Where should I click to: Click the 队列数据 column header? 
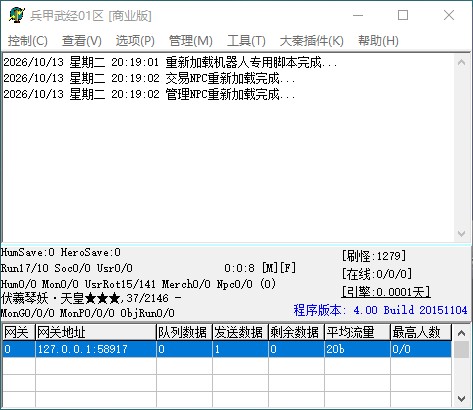[184, 332]
